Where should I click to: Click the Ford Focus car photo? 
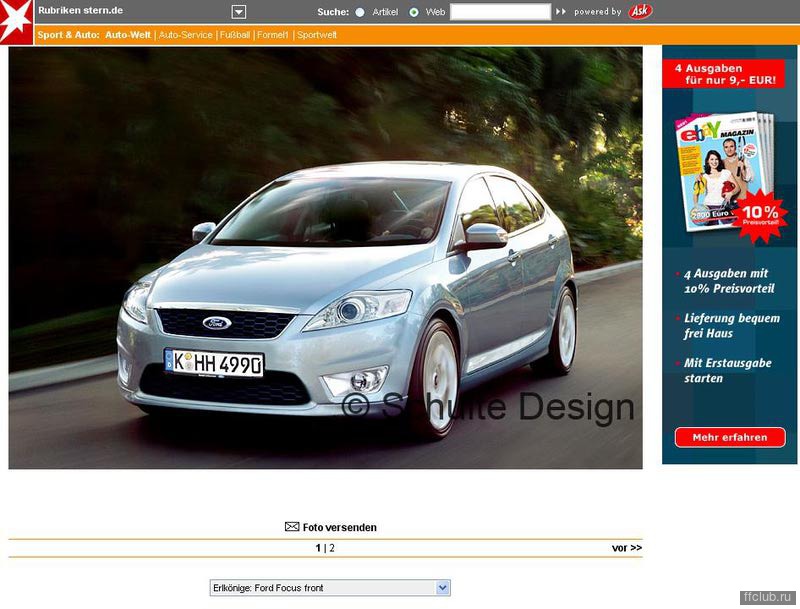coord(326,258)
